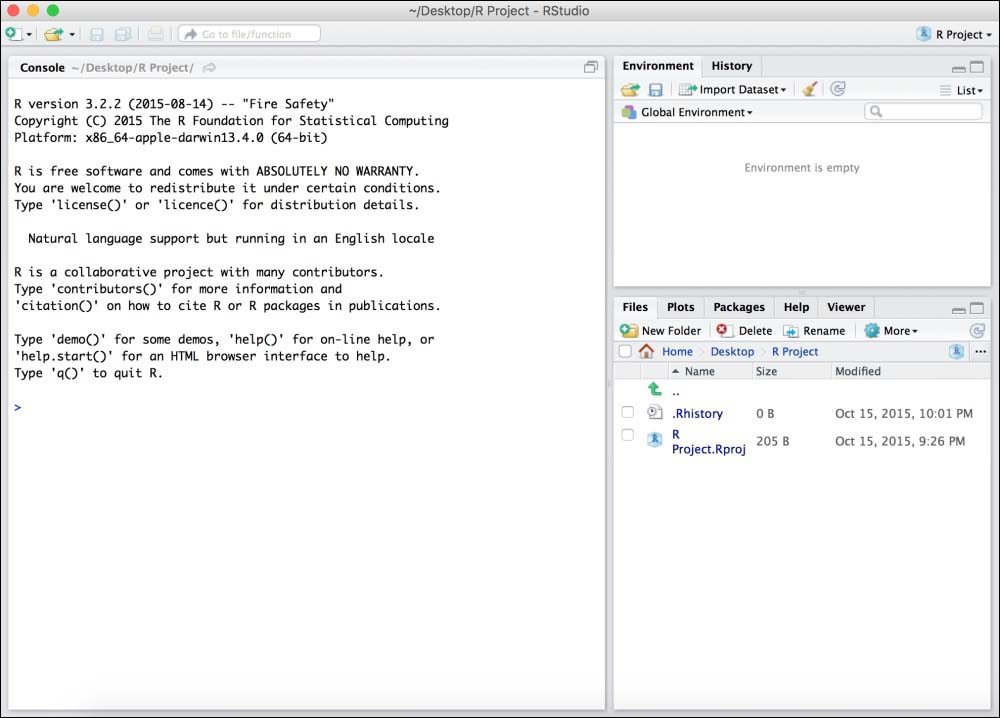Viewport: 1000px width, 718px height.
Task: Click the .Rhistory file type icon
Action: [x=655, y=413]
